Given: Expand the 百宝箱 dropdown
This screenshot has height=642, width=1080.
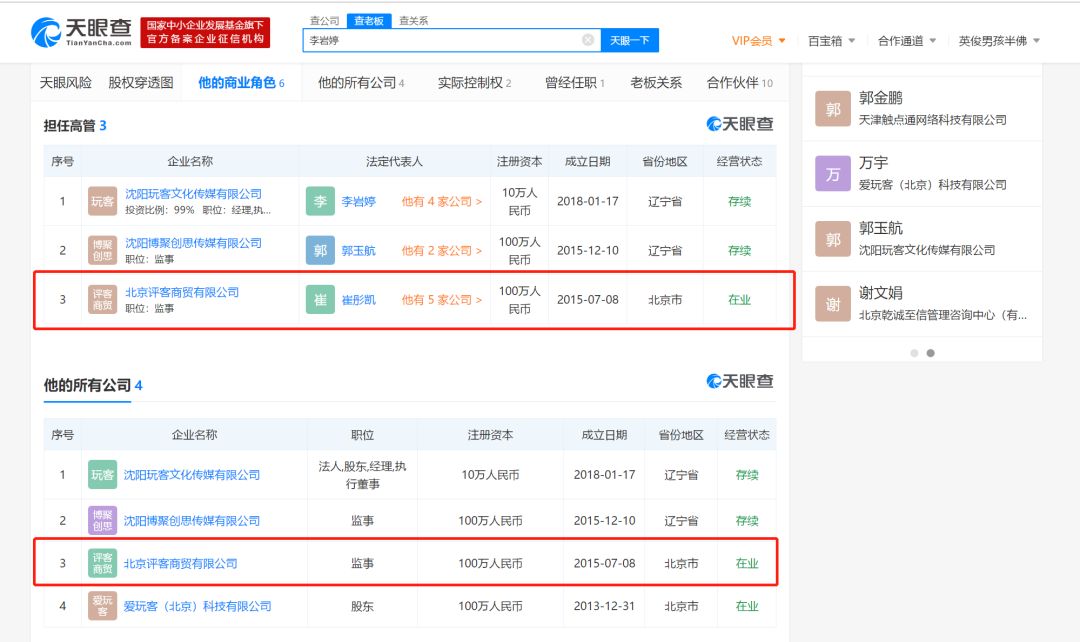Looking at the screenshot, I should tap(831, 41).
